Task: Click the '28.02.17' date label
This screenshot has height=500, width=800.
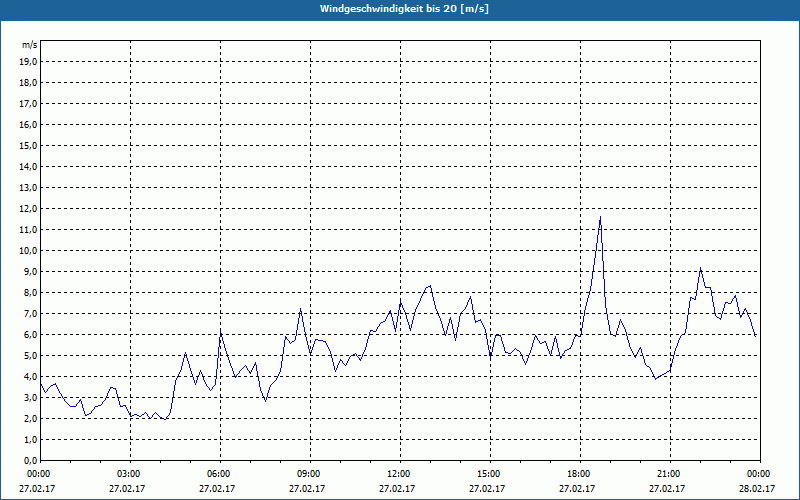Action: (757, 488)
